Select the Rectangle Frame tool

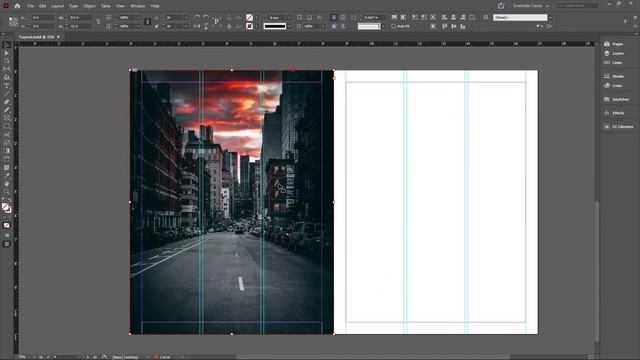coord(7,118)
